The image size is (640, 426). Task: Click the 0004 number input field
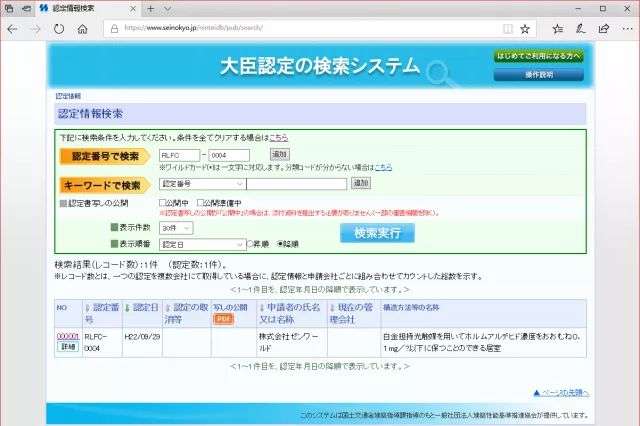click(229, 155)
